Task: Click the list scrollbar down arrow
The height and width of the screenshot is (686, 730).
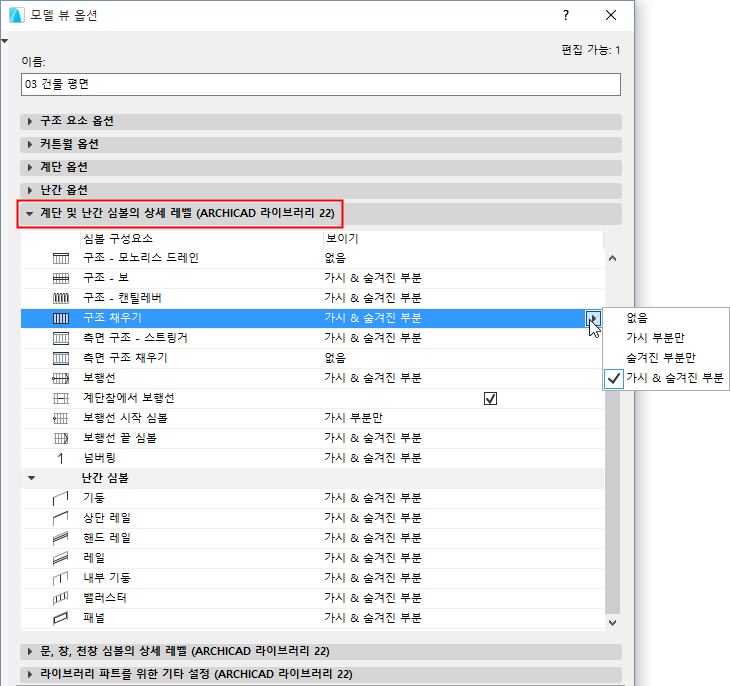Action: coord(613,623)
